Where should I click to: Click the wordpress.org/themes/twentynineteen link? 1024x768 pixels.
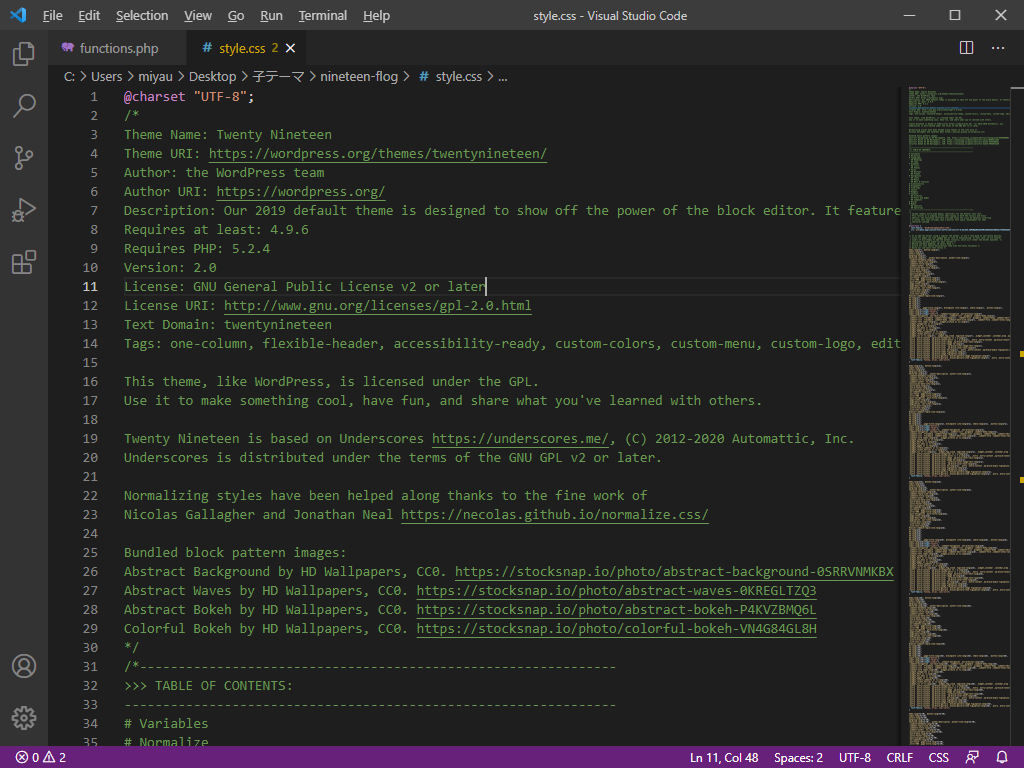point(377,153)
